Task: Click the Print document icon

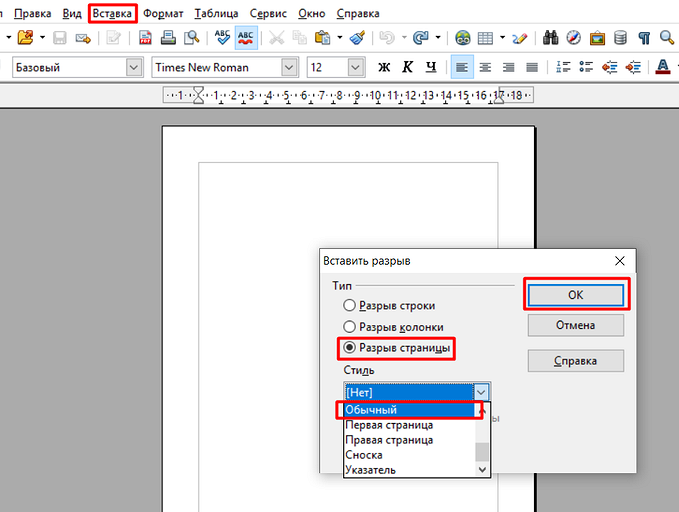Action: (168, 38)
